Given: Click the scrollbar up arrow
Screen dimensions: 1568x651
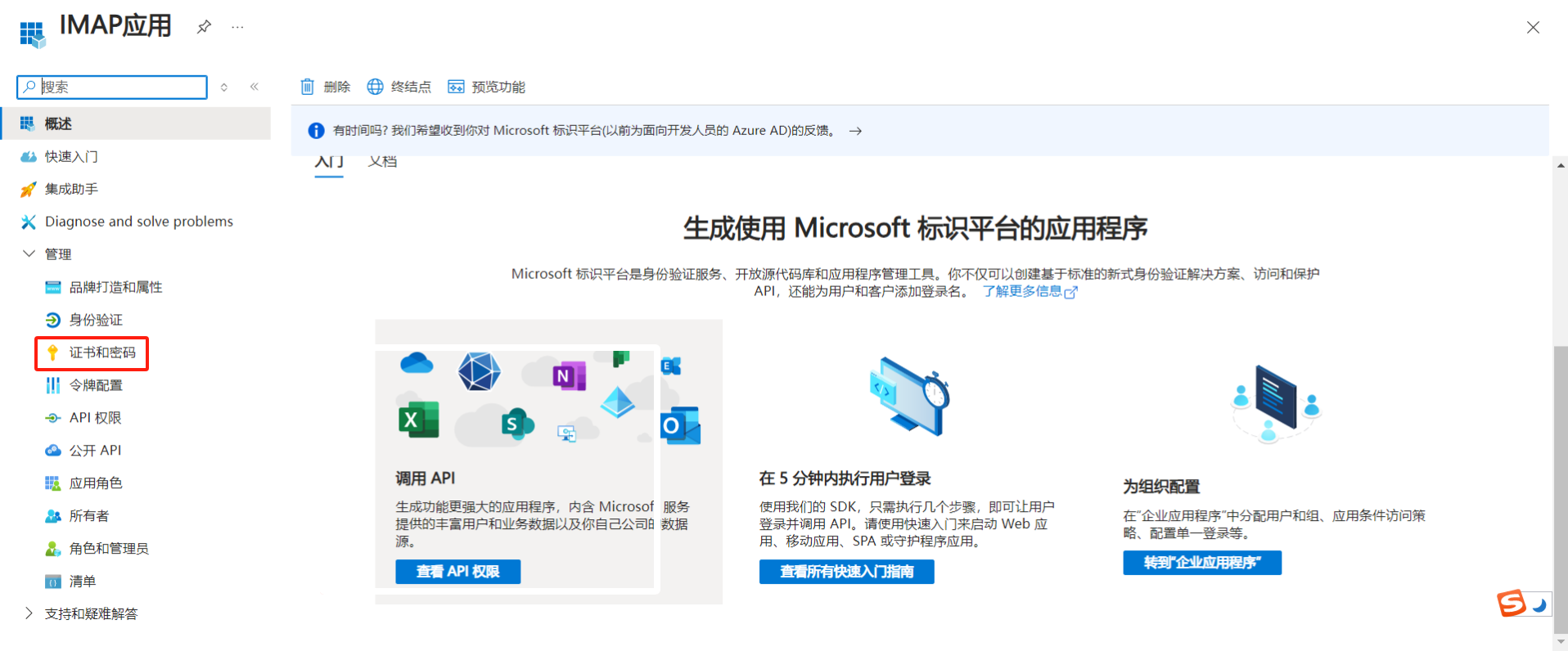Looking at the screenshot, I should coord(1561,165).
